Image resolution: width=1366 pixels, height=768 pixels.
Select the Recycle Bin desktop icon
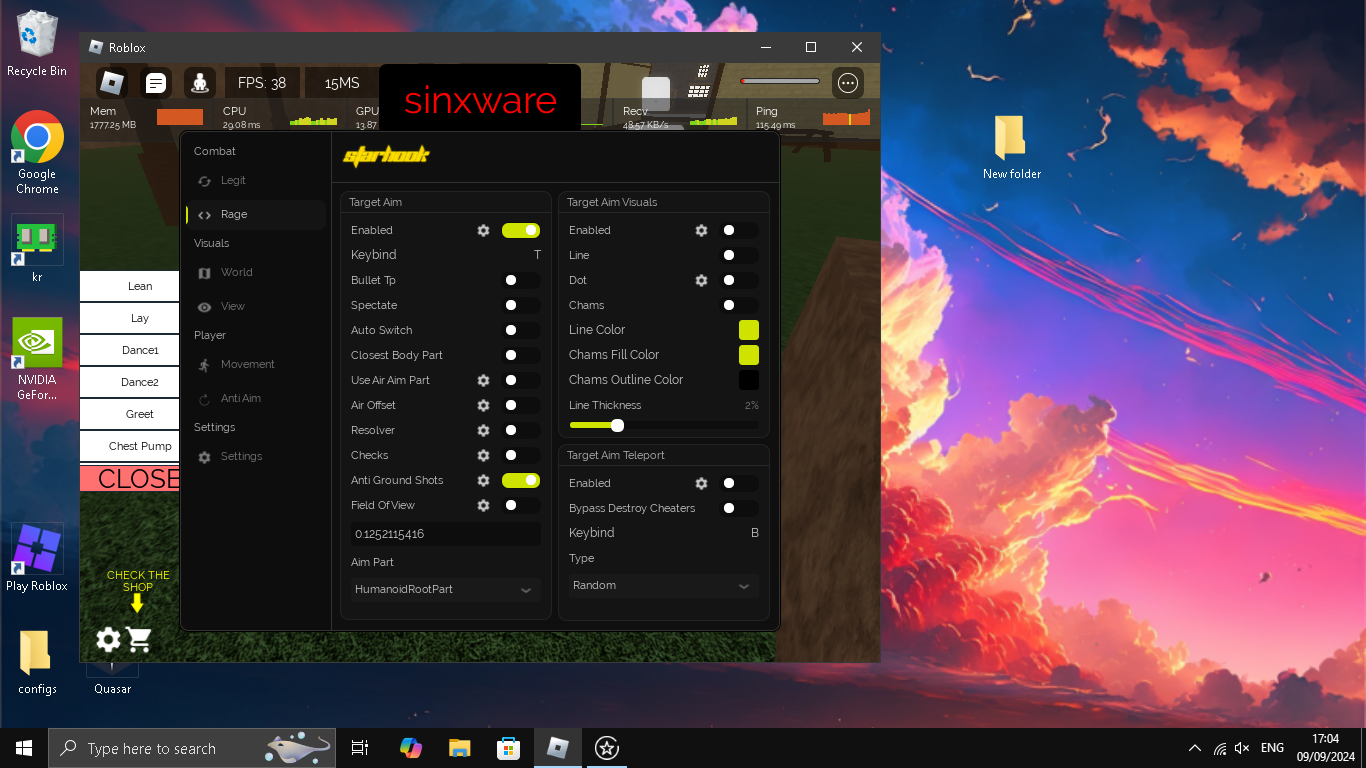point(37,44)
